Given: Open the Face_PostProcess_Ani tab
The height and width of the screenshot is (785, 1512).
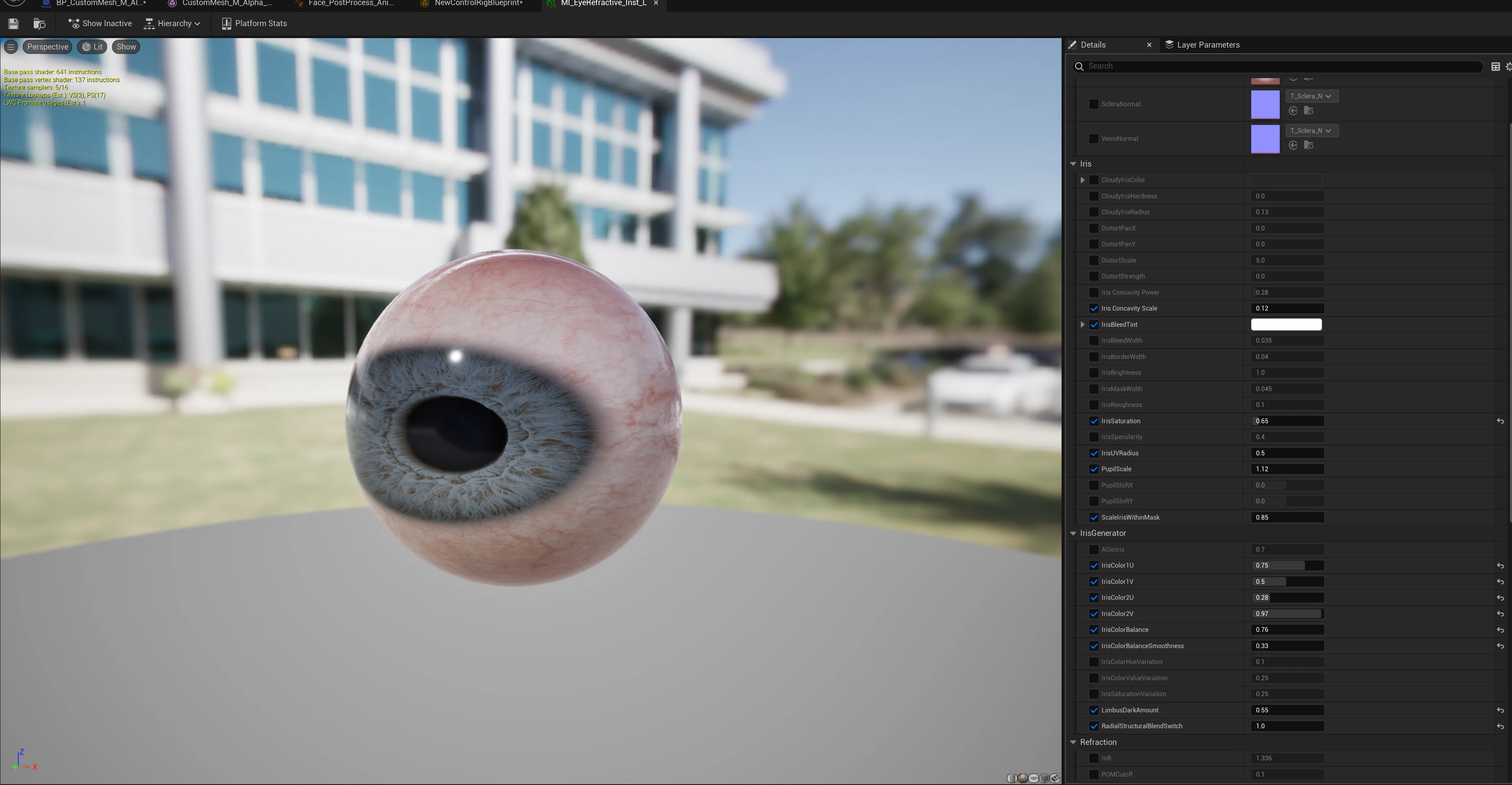Looking at the screenshot, I should coord(344,4).
